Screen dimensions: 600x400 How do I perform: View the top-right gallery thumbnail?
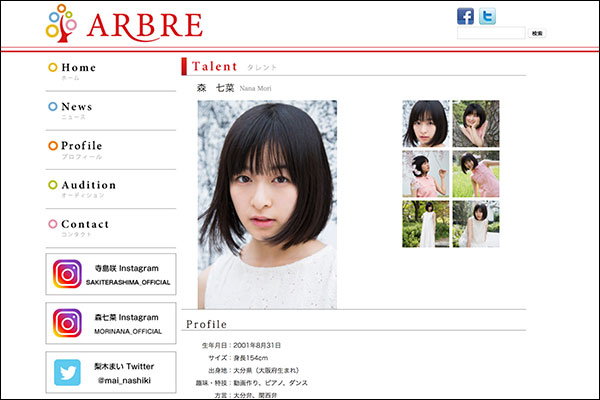point(475,124)
